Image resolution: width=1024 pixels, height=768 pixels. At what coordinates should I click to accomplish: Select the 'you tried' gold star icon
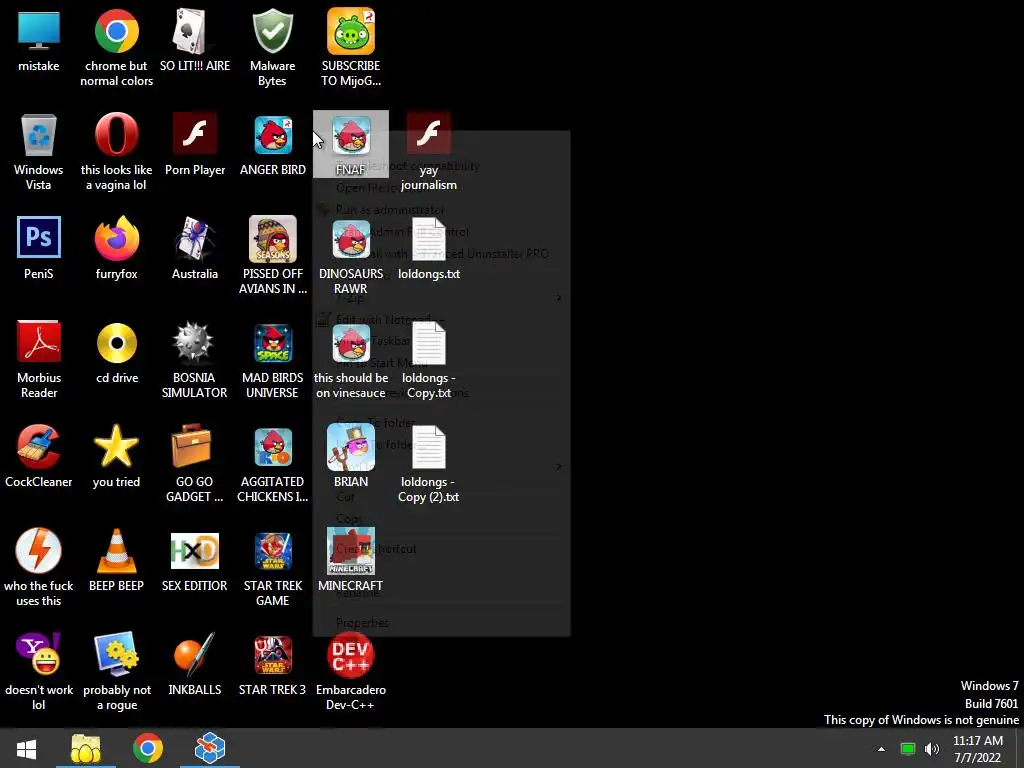(x=116, y=447)
